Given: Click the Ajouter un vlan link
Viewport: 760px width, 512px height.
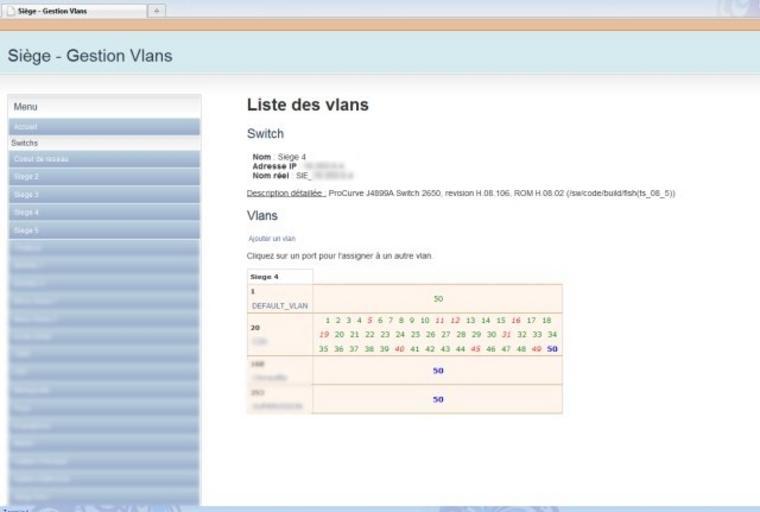Looking at the screenshot, I should click(x=272, y=239).
